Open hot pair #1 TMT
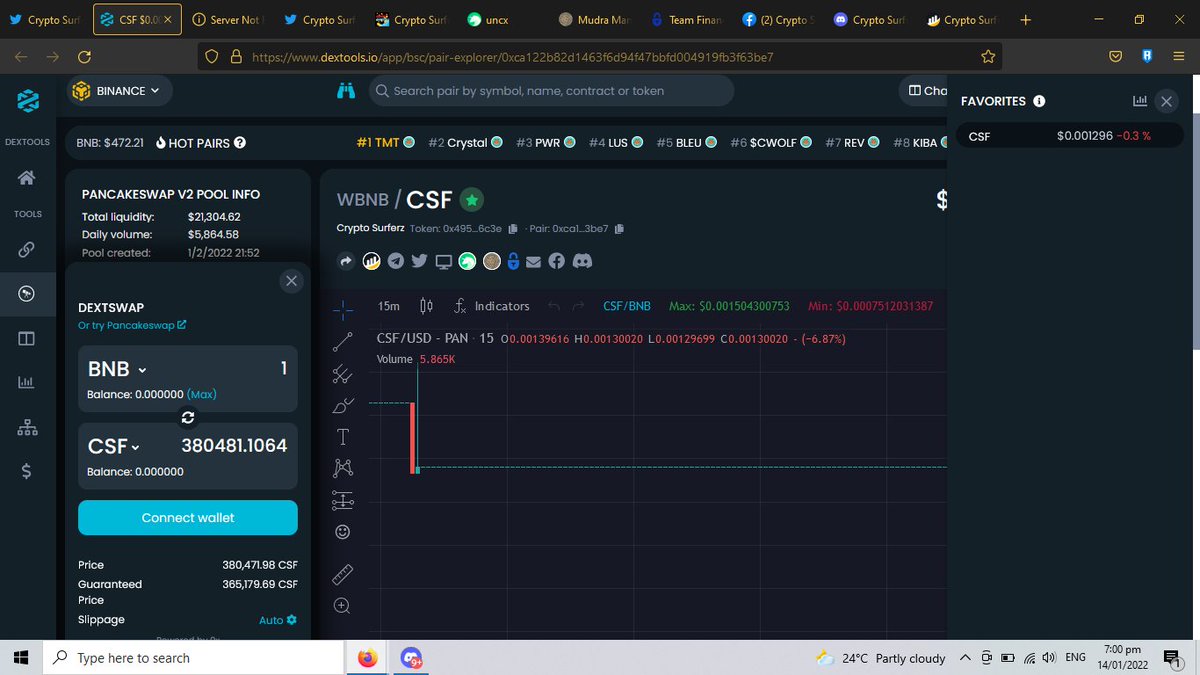The width and height of the screenshot is (1200, 675). [x=384, y=143]
